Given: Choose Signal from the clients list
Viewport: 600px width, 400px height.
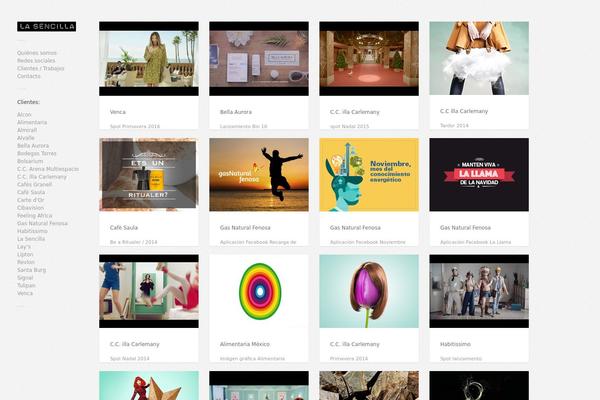Looking at the screenshot, I should (x=25, y=278).
